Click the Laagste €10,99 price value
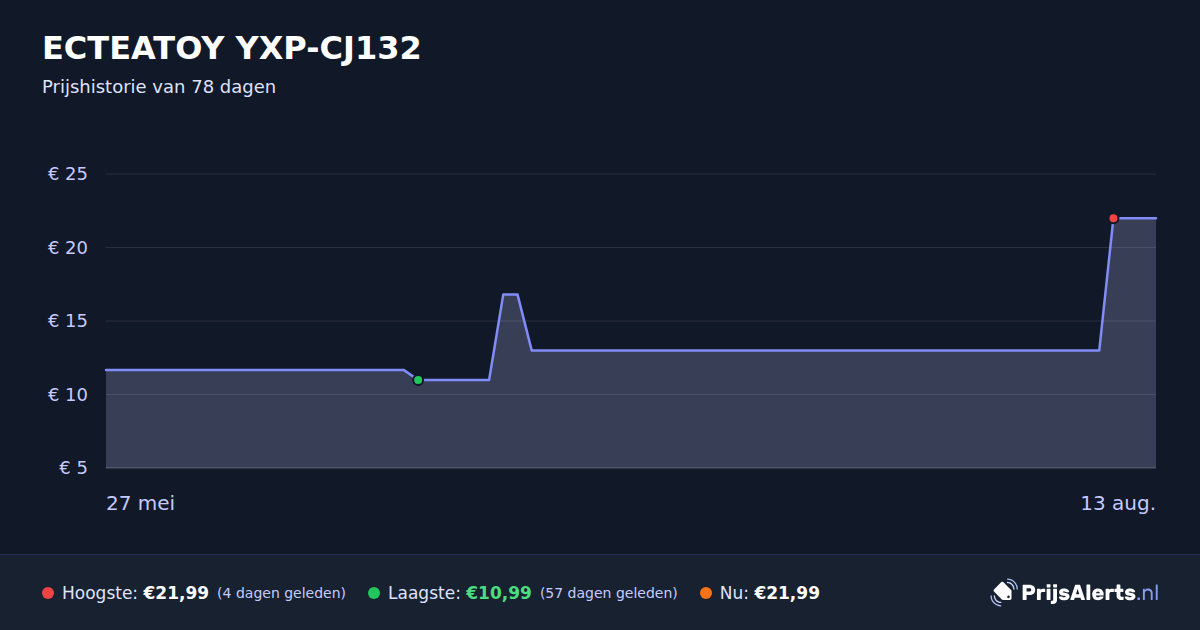Viewport: 1200px width, 630px height. point(499,593)
